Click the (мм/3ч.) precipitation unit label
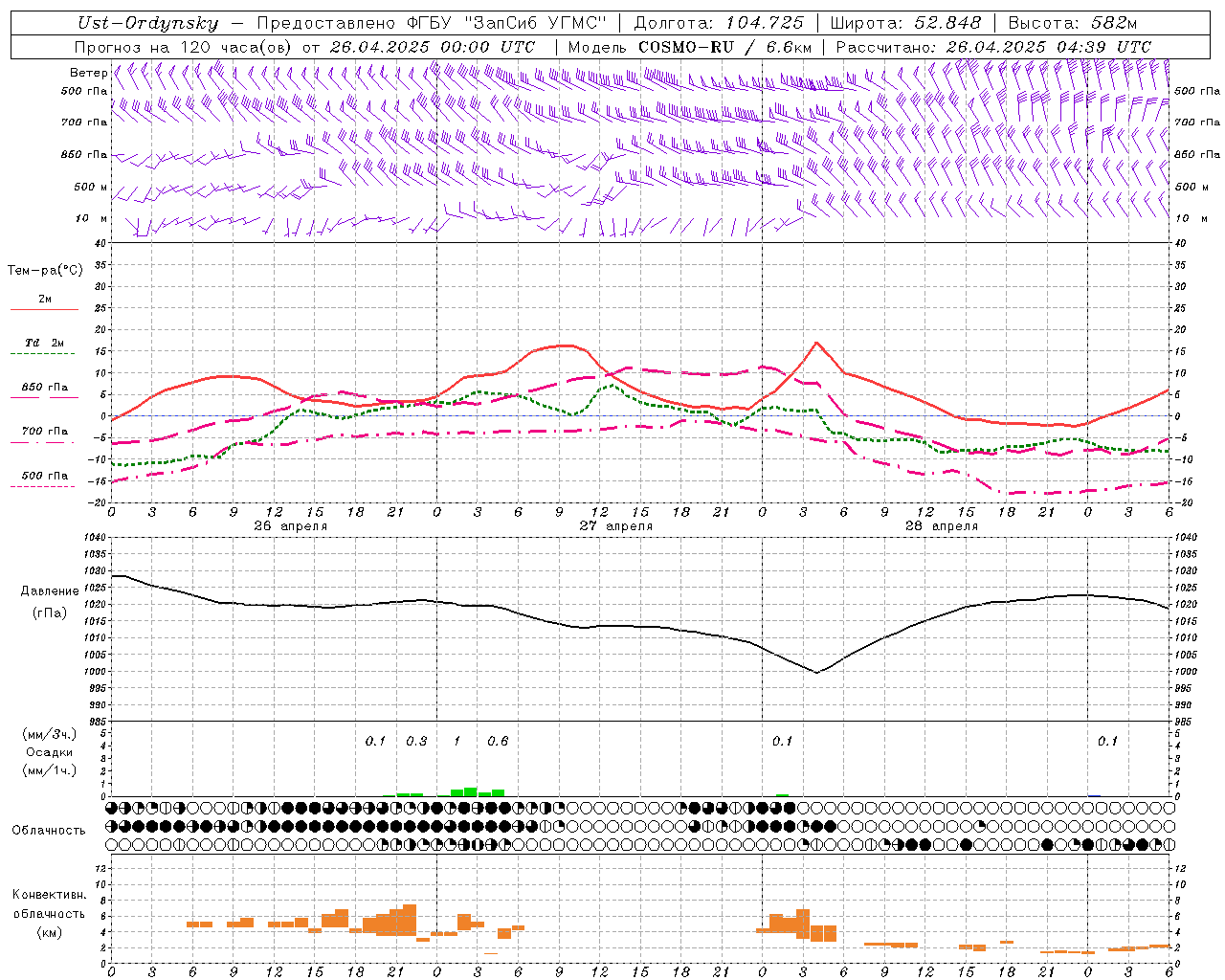 tap(49, 734)
